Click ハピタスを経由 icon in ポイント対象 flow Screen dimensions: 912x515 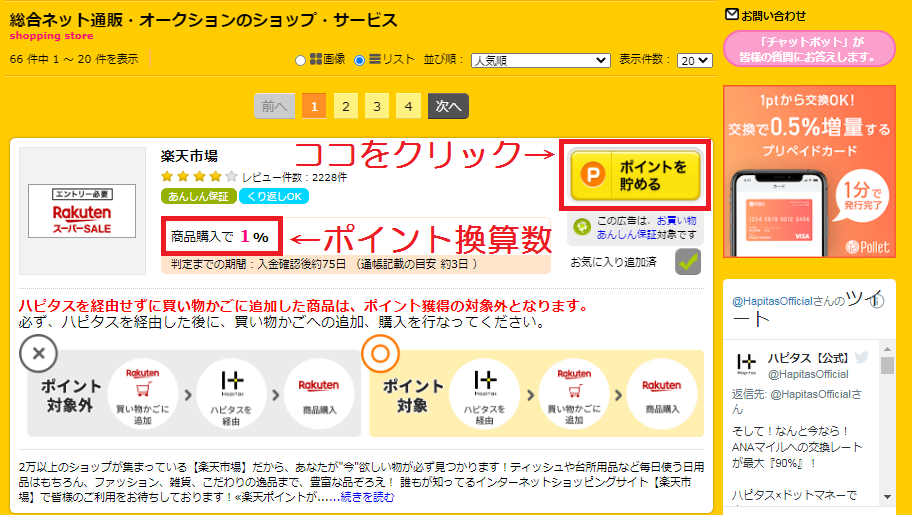coord(484,394)
